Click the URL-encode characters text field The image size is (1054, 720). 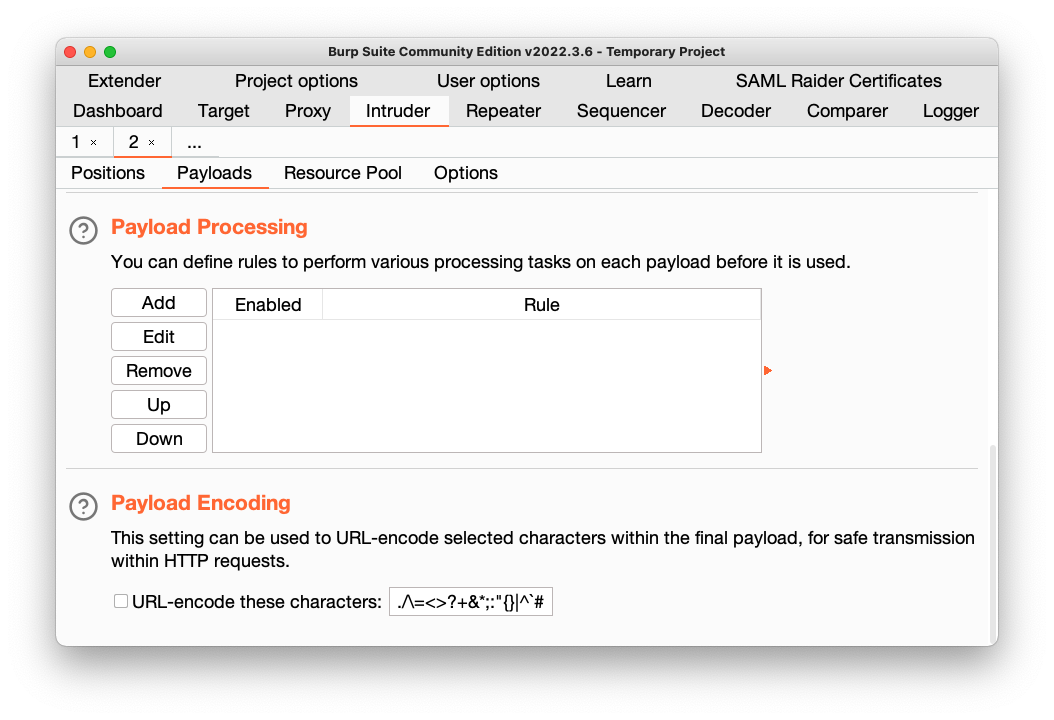pos(470,602)
